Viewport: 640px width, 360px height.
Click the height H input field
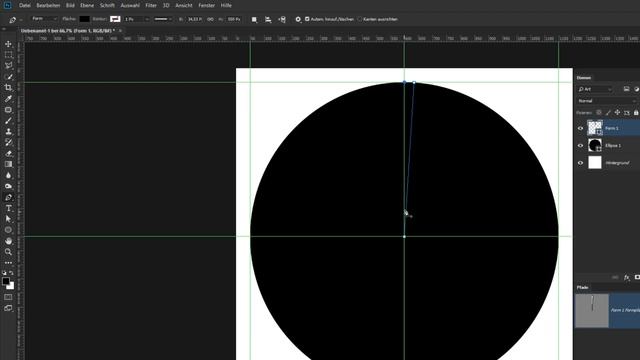tap(234, 19)
